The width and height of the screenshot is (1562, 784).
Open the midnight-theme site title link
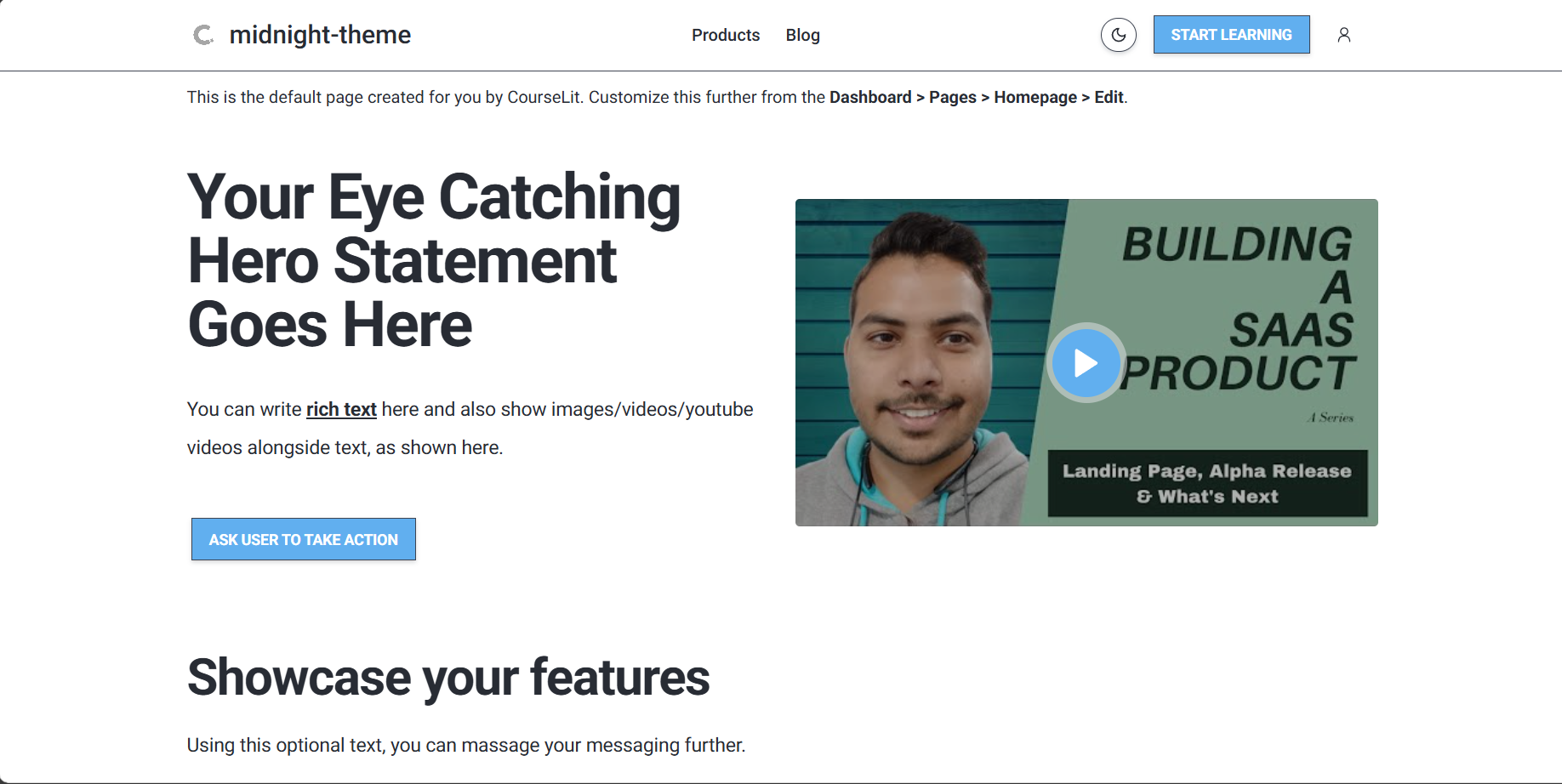320,35
